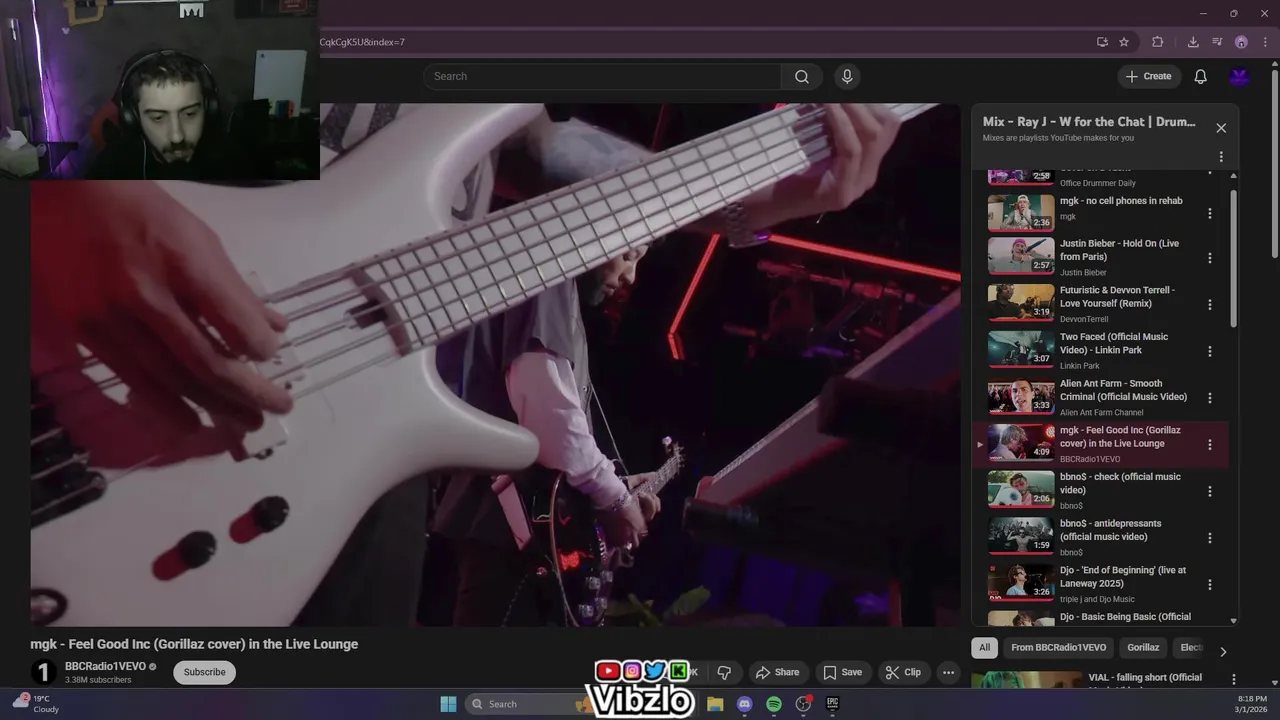The image size is (1280, 720).
Task: Open the BBCRadio1VEVO channel name link
Action: pyautogui.click(x=105, y=666)
